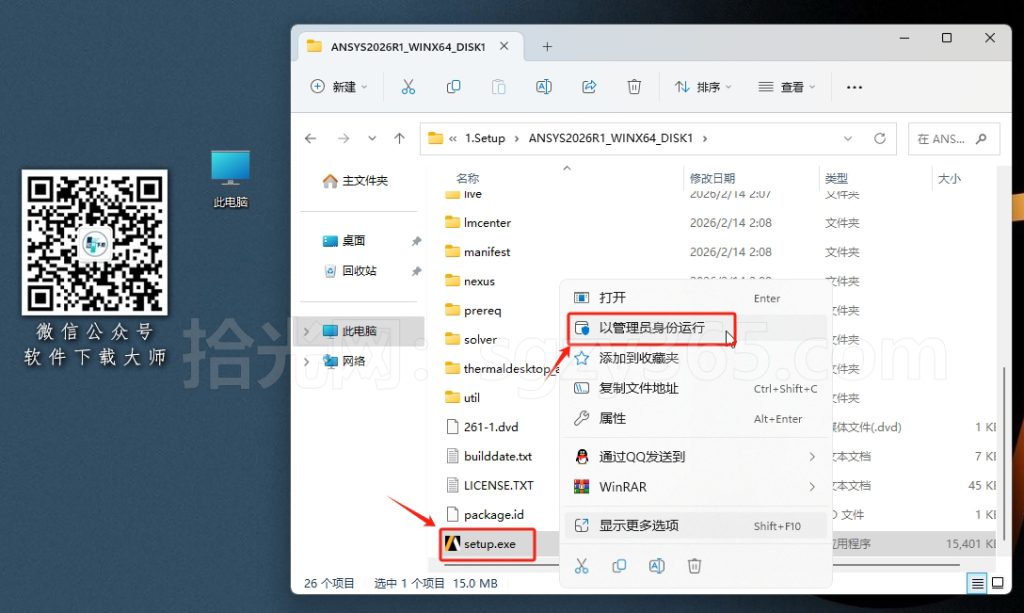Click the Rename icon in the toolbar
This screenshot has height=613, width=1024.
tap(543, 87)
